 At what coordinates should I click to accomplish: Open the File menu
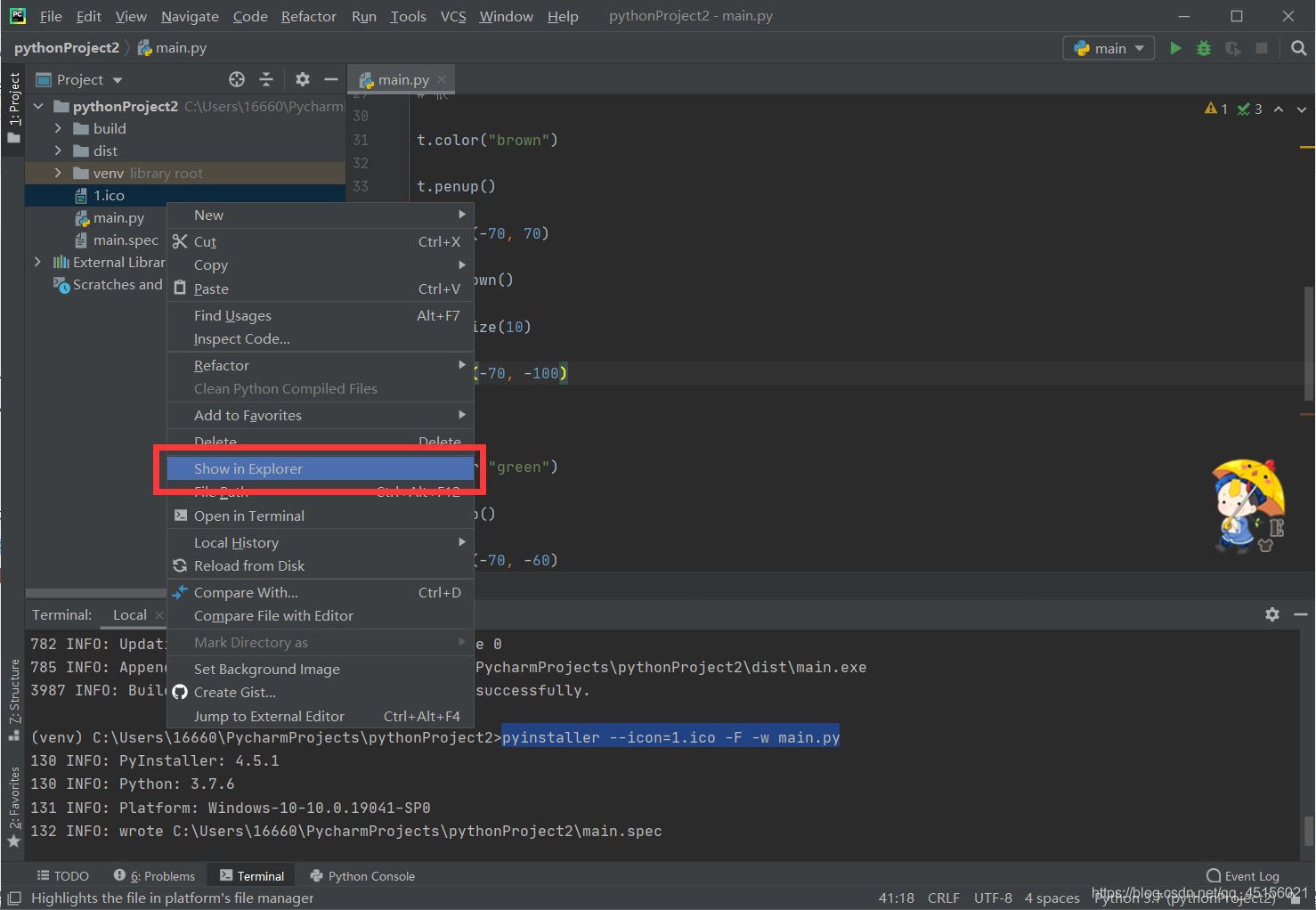pos(51,16)
